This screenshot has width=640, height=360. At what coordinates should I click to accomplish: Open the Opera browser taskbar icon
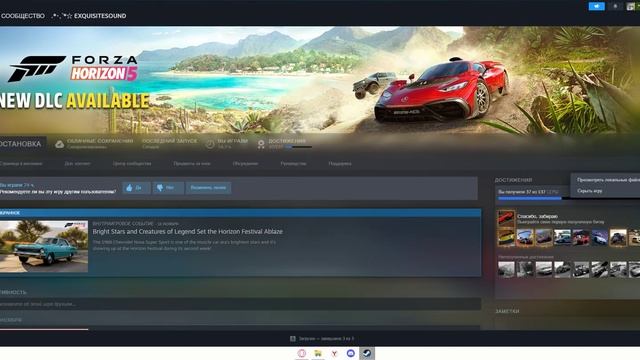[x=302, y=353]
